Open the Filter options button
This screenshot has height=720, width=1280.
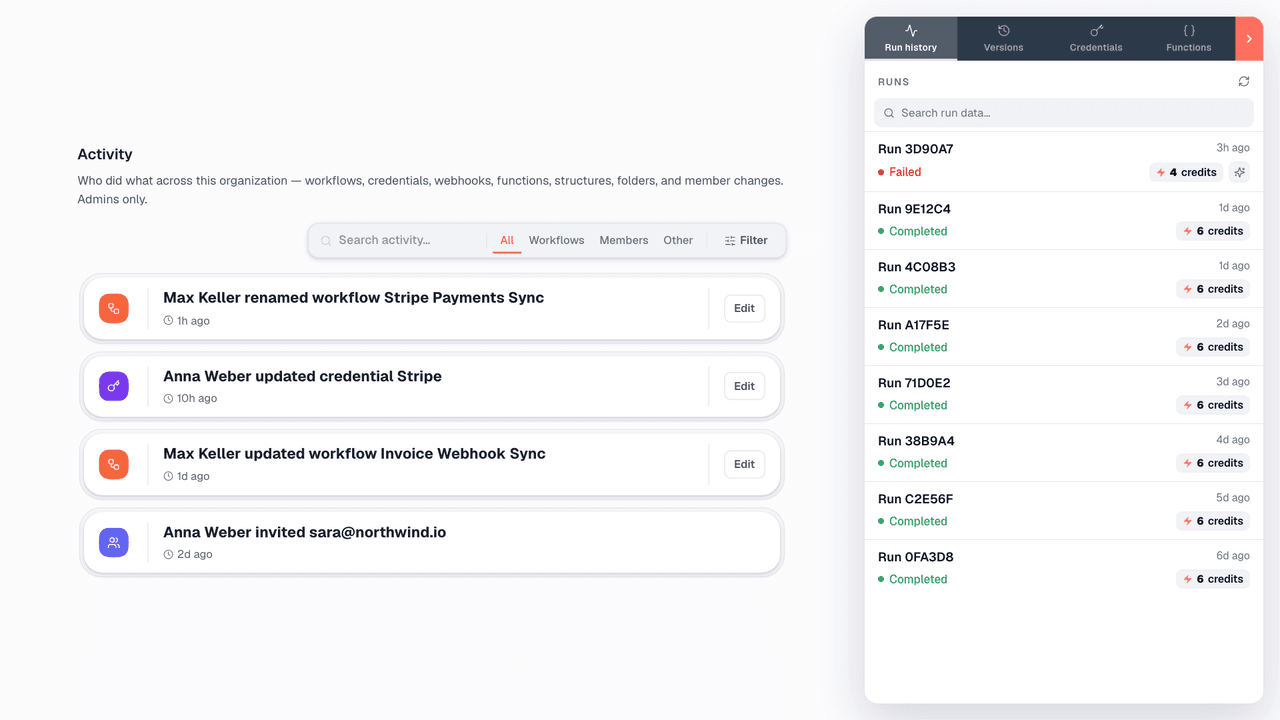pyautogui.click(x=746, y=240)
